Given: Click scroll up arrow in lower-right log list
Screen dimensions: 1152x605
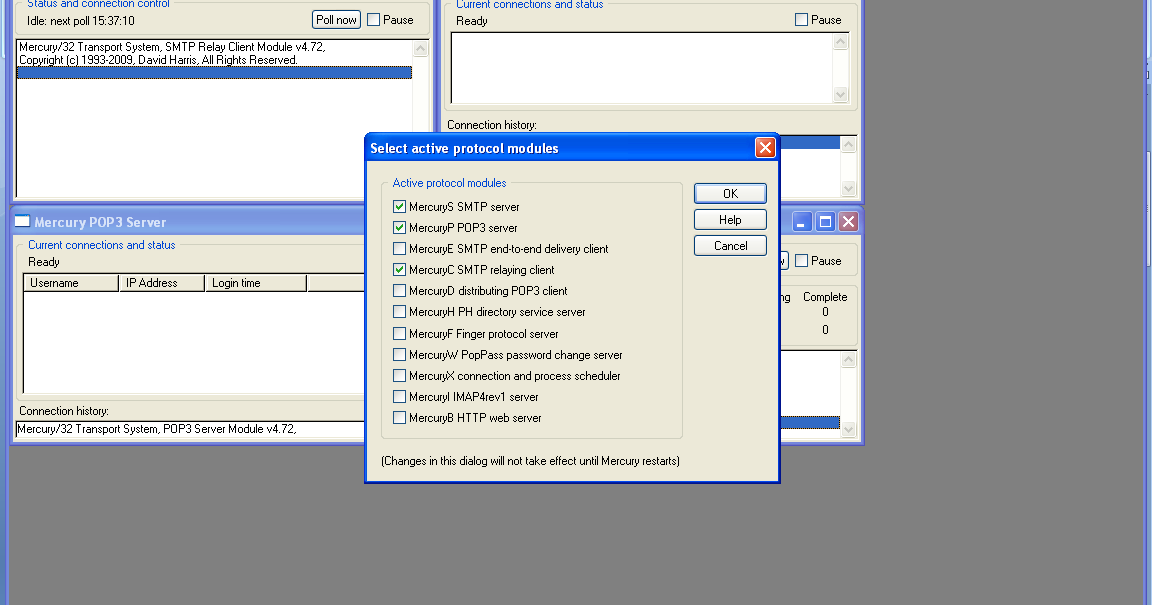Looking at the screenshot, I should pyautogui.click(x=848, y=359).
